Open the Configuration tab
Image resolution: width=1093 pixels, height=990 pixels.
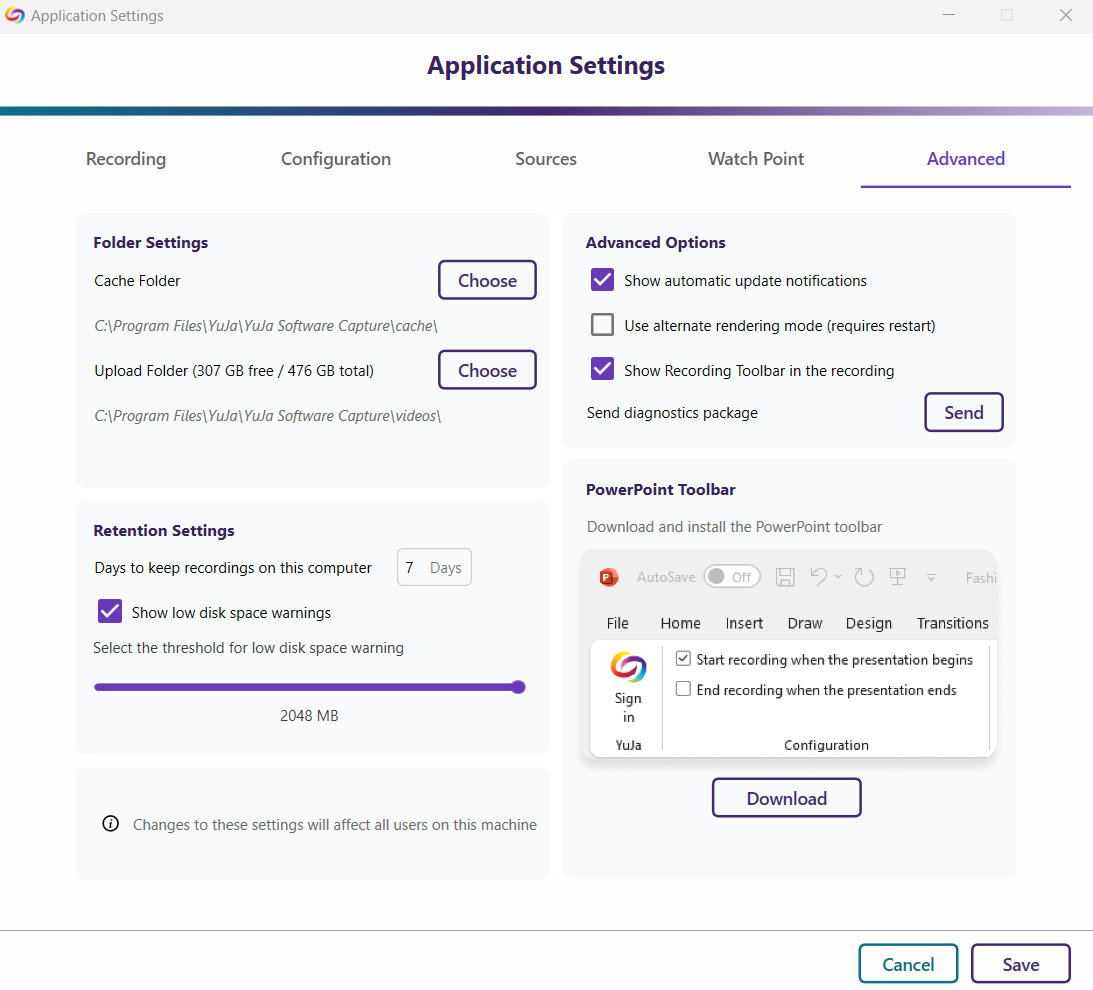[335, 159]
